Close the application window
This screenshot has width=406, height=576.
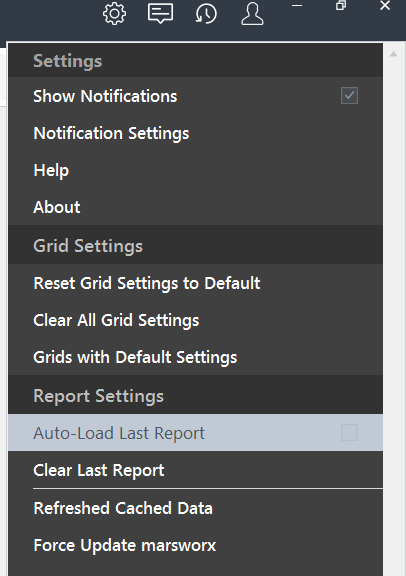point(385,6)
